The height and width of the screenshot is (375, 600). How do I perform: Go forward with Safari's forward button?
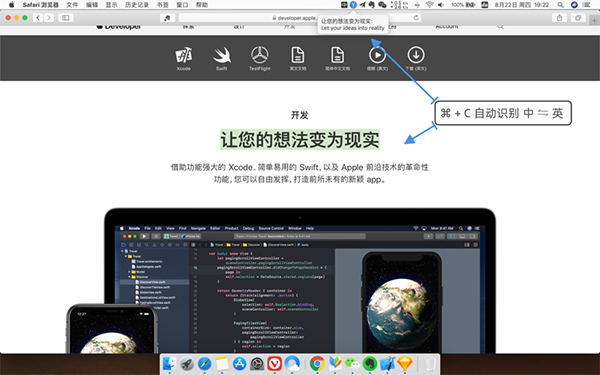pyautogui.click(x=49, y=18)
